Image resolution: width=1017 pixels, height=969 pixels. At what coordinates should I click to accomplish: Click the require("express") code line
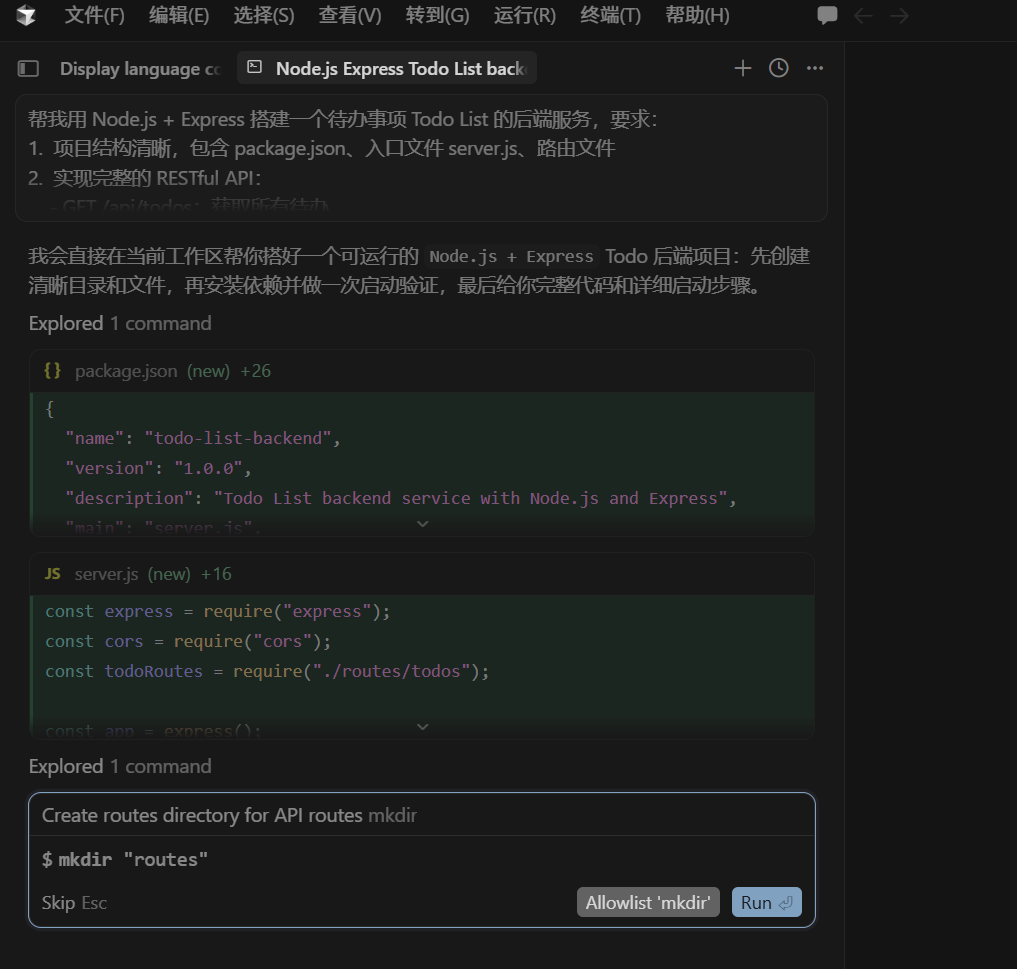tap(218, 612)
